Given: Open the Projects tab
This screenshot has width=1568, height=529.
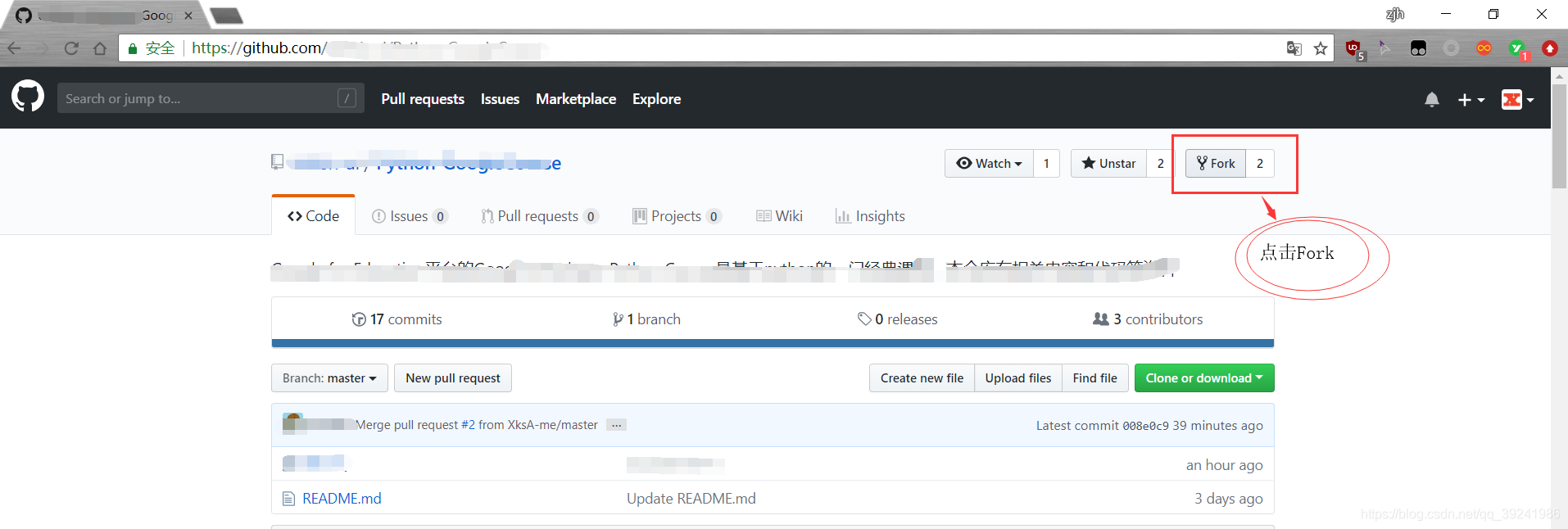Looking at the screenshot, I should click(677, 215).
